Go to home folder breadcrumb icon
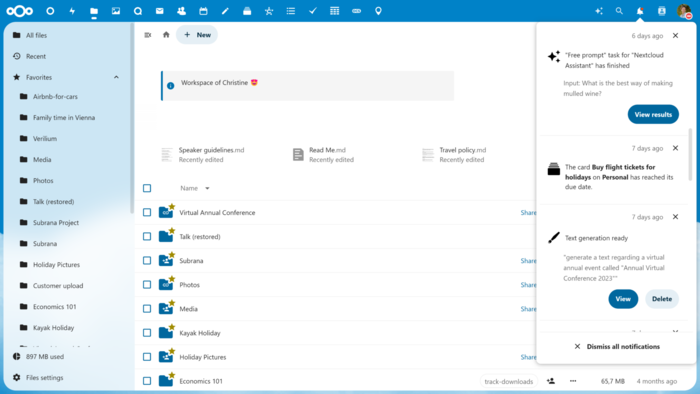 tap(166, 35)
